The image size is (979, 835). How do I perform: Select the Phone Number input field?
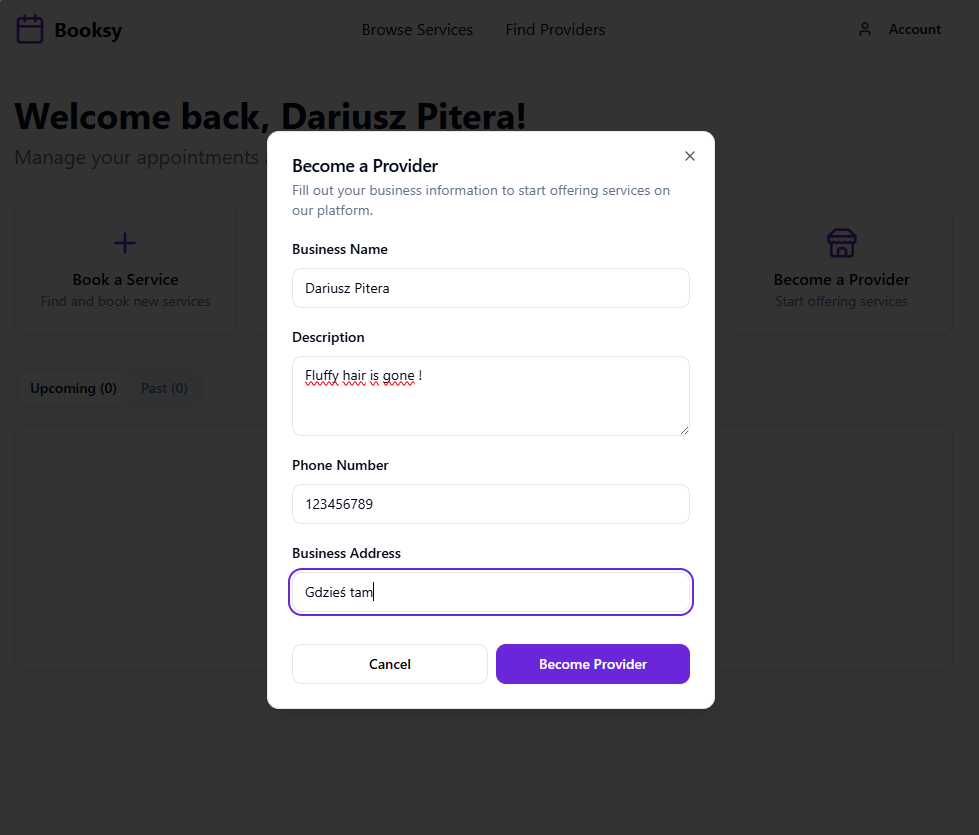[491, 504]
